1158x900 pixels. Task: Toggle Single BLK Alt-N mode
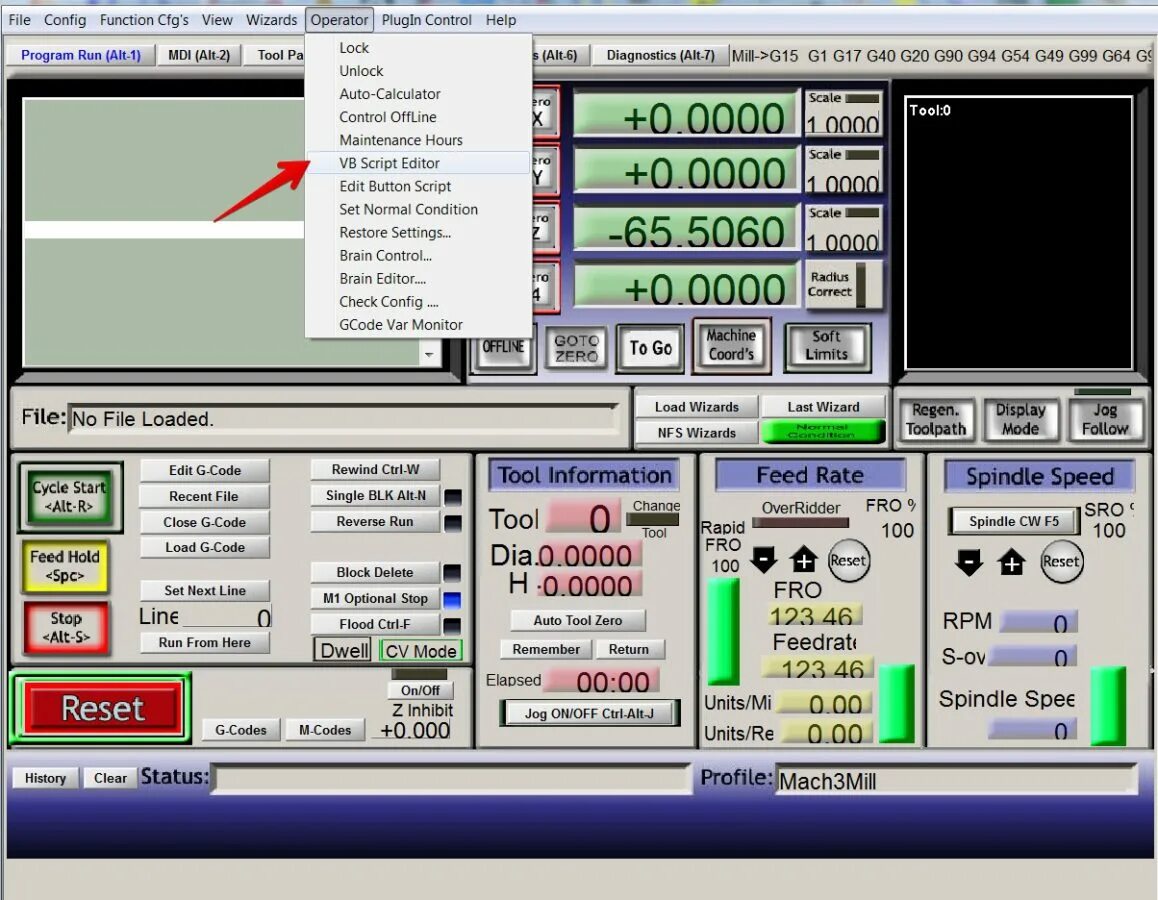pyautogui.click(x=375, y=495)
